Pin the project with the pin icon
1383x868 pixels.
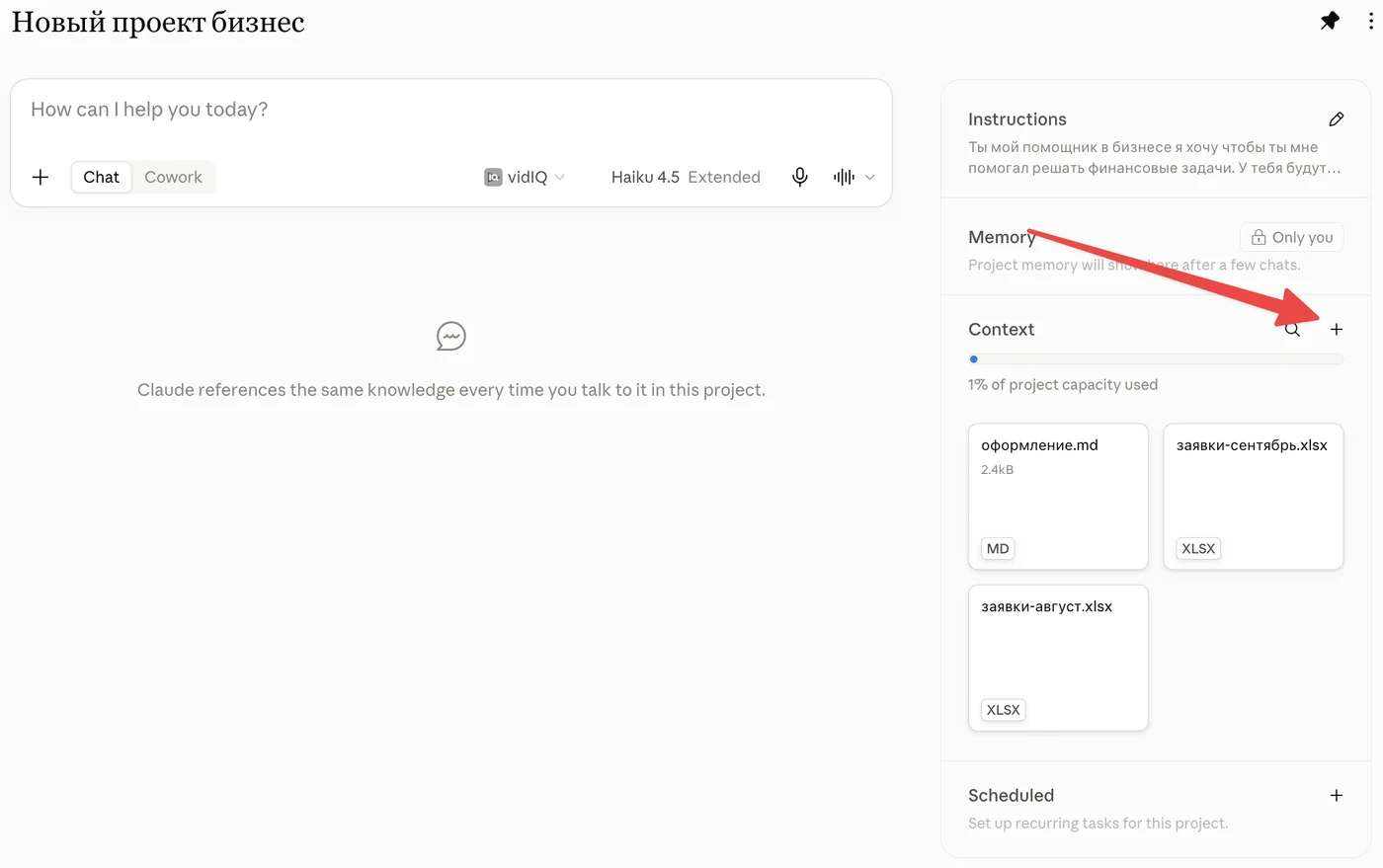coord(1330,21)
